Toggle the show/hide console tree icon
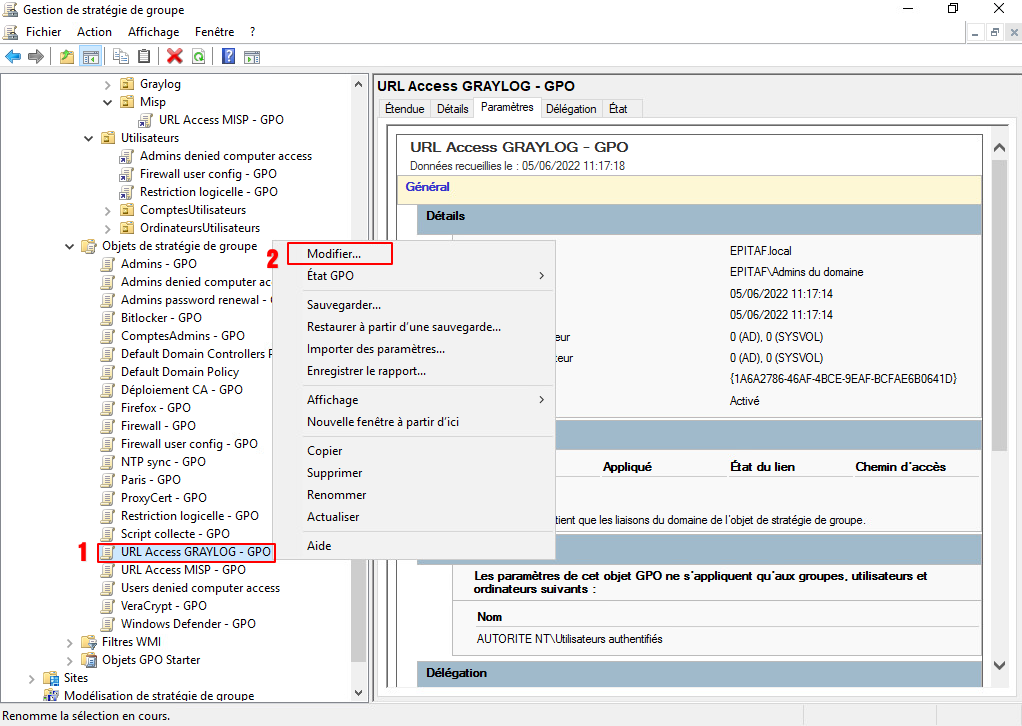 pyautogui.click(x=90, y=57)
